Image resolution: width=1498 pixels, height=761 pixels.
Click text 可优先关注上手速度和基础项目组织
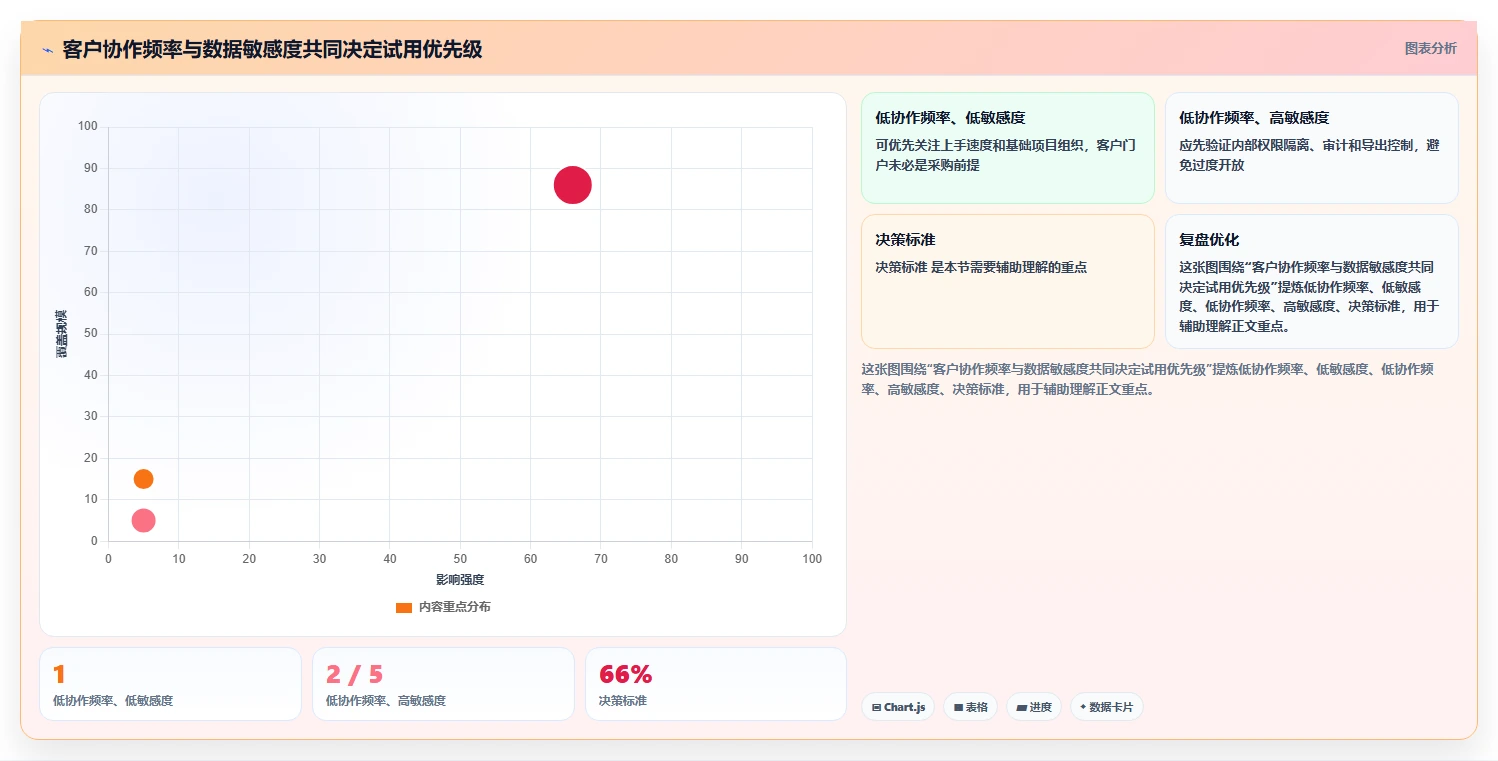pyautogui.click(x=982, y=145)
